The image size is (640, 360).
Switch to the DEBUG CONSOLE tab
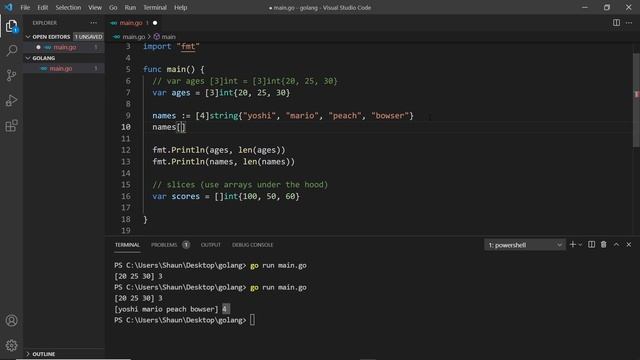click(253, 245)
